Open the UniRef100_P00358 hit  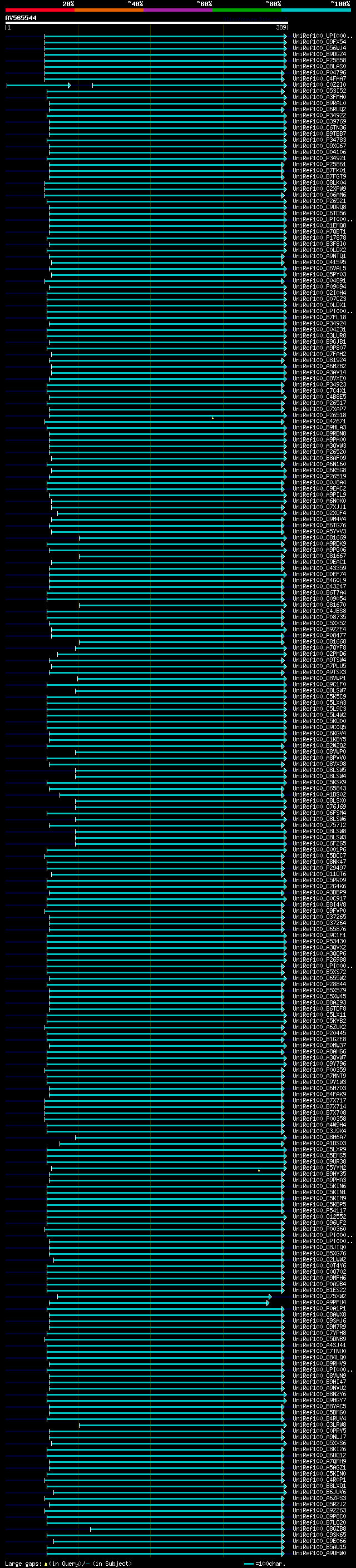click(x=319, y=1119)
